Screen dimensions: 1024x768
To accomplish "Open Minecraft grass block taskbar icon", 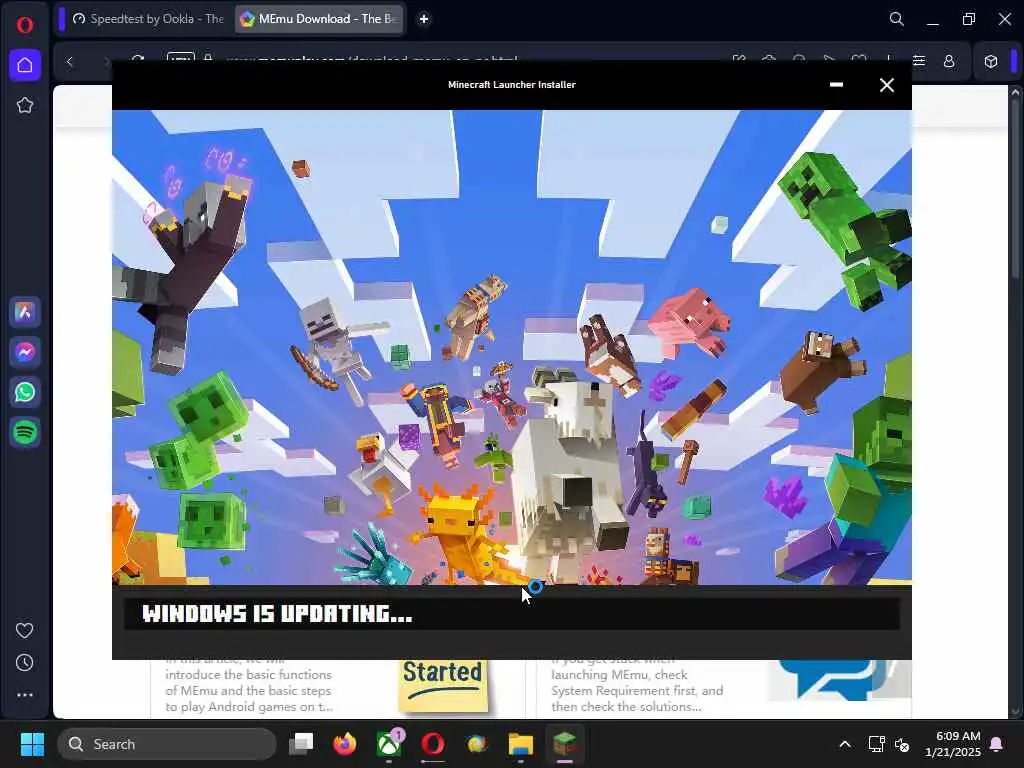I will click(x=564, y=744).
